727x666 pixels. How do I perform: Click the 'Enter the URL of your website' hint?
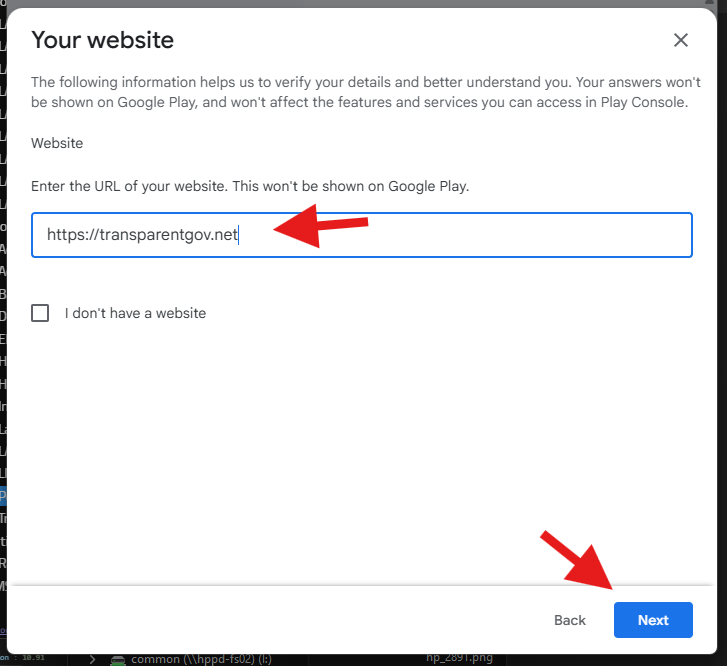click(x=250, y=186)
